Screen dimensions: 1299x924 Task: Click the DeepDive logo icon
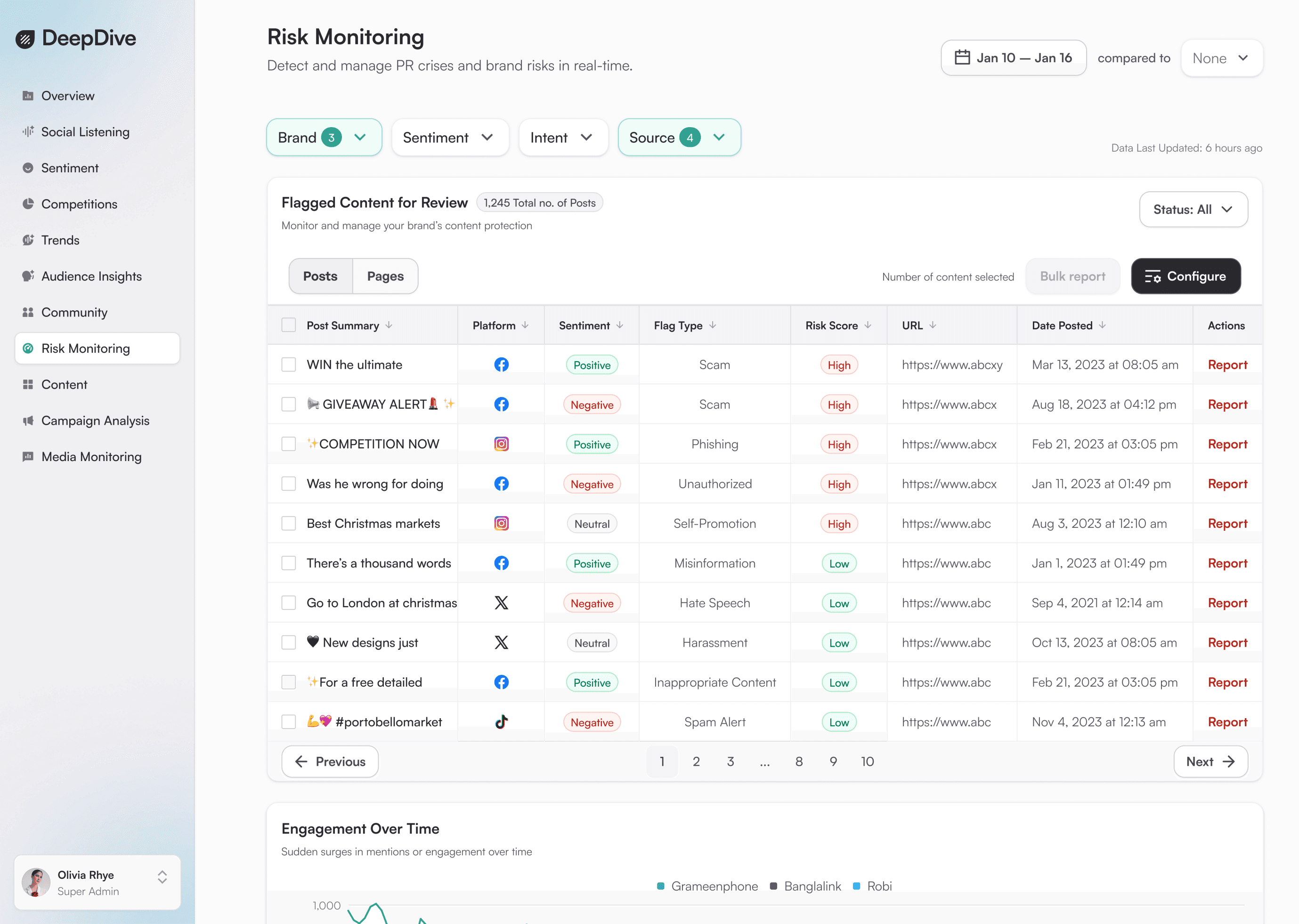click(x=25, y=39)
